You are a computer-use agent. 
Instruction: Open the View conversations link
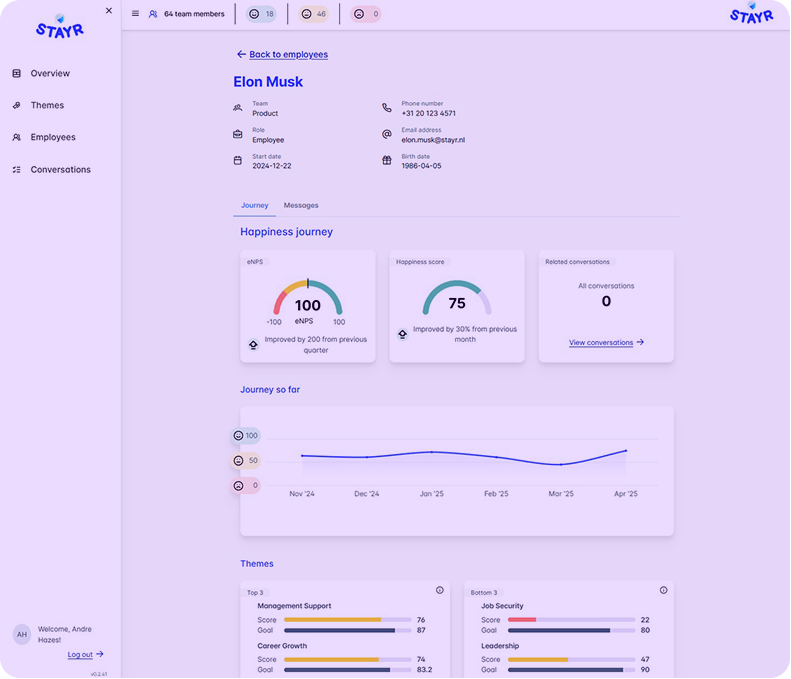(606, 343)
